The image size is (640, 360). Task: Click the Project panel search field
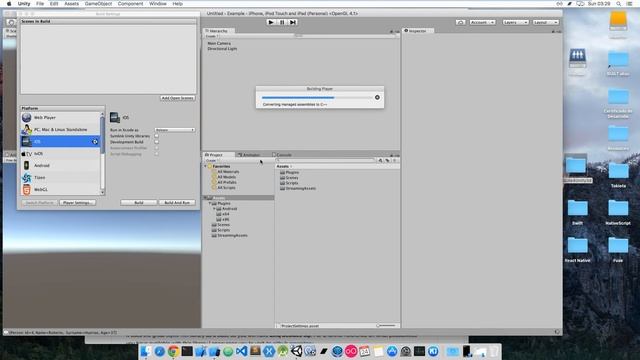tap(326, 160)
